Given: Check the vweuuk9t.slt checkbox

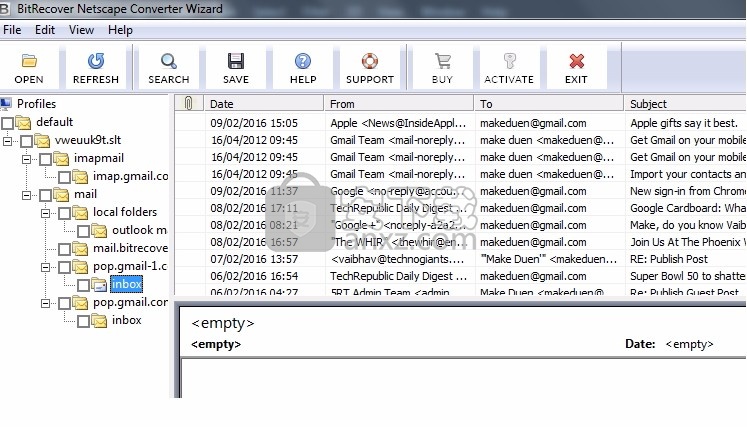Looking at the screenshot, I should (x=26, y=141).
